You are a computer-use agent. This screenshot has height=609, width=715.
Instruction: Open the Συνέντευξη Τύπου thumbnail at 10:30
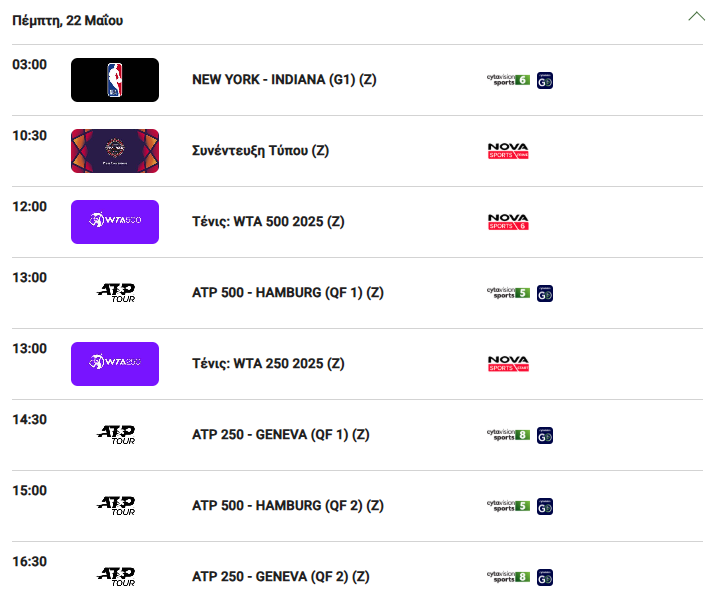[x=115, y=151]
